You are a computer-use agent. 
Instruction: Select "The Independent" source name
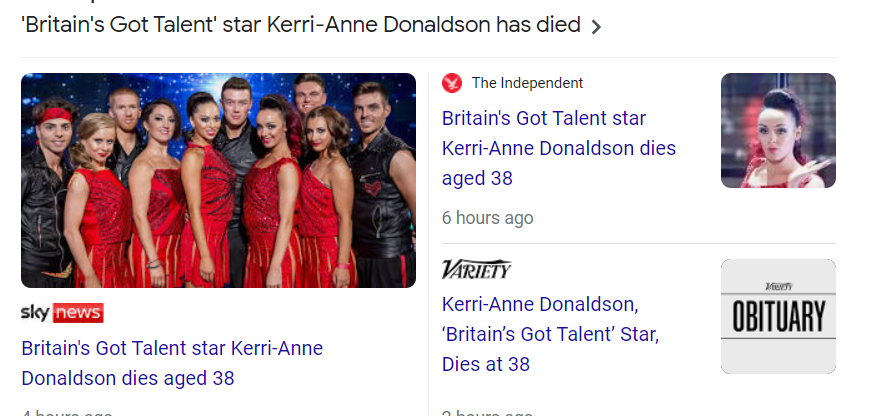[527, 83]
